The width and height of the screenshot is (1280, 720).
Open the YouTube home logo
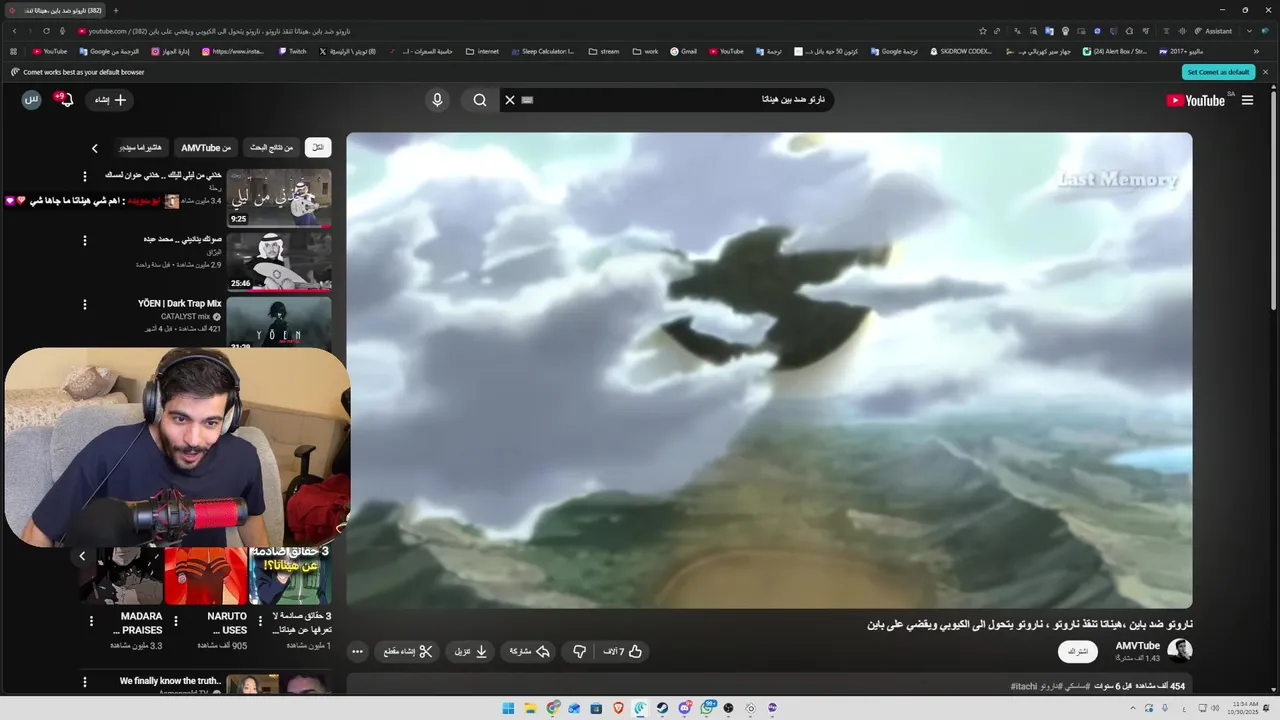pyautogui.click(x=1195, y=100)
